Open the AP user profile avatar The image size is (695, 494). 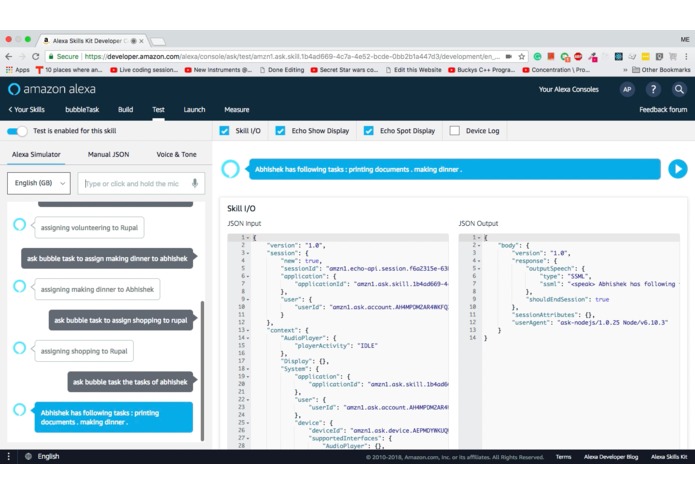pos(627,89)
